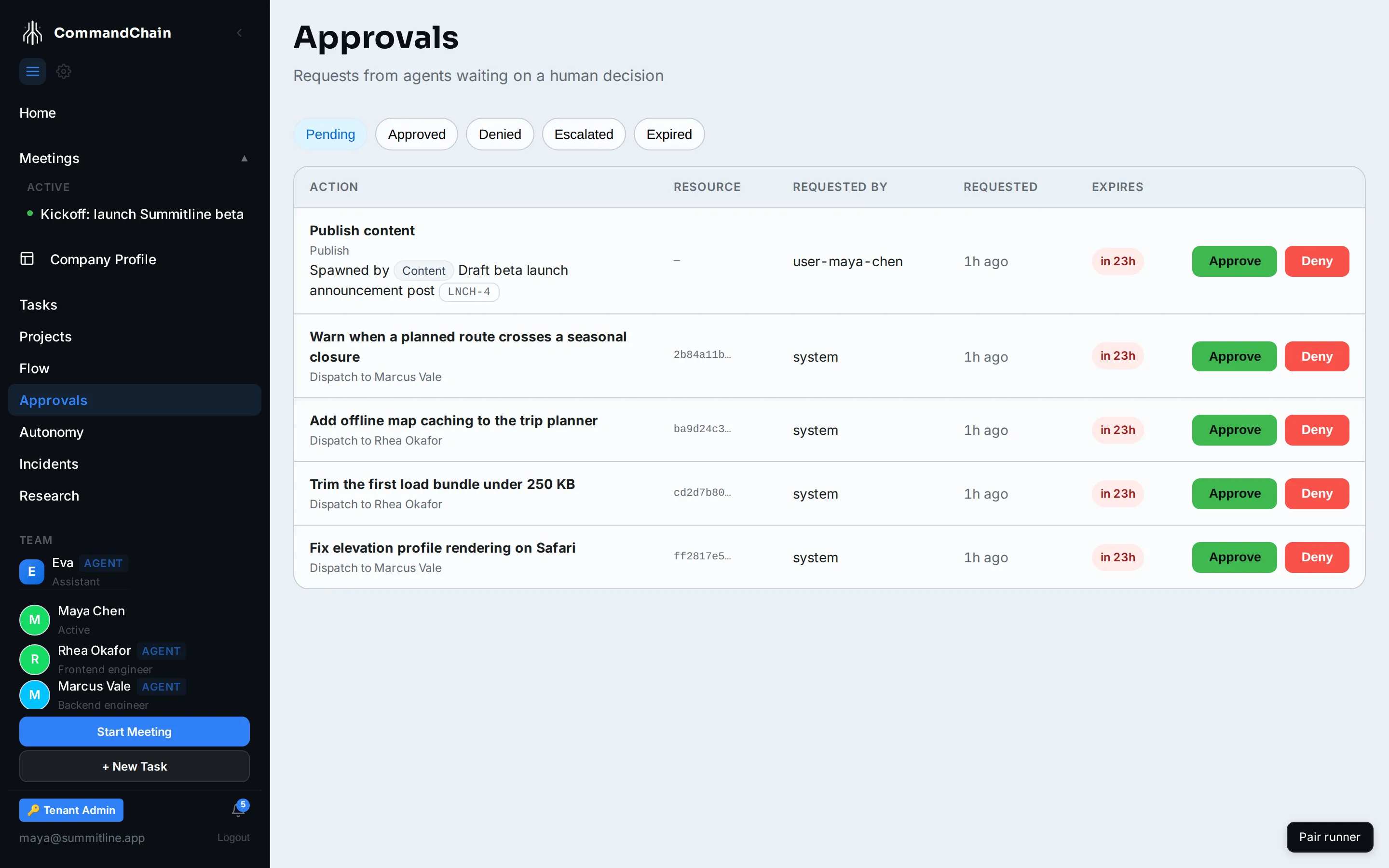Image resolution: width=1389 pixels, height=868 pixels.
Task: Deny the seasonal closure warning request
Action: [1317, 356]
